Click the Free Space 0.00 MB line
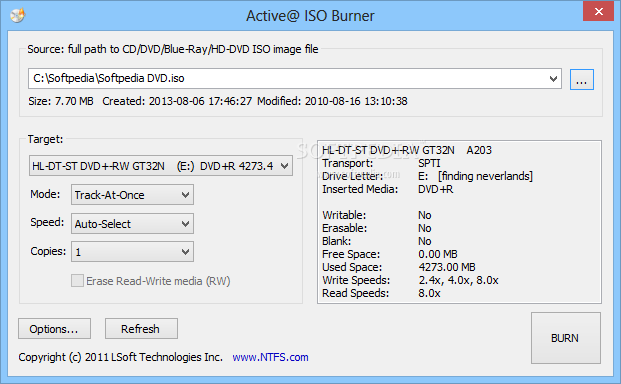 (x=390, y=254)
